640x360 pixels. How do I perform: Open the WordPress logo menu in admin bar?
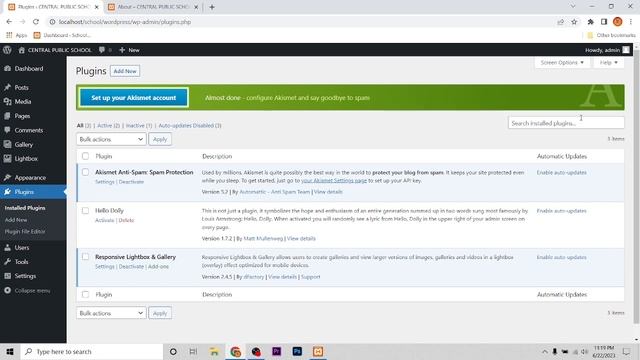click(7, 50)
